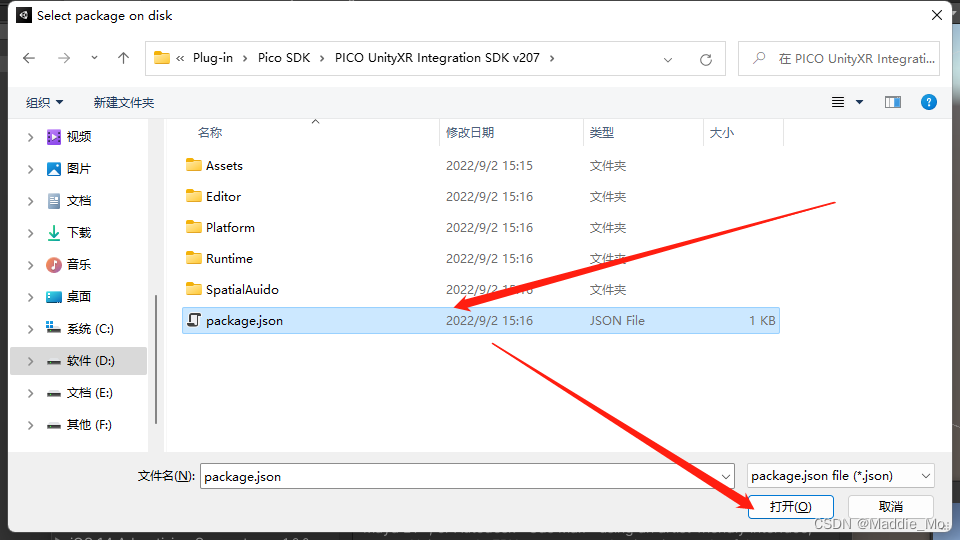Expand the 其他 (F:) tree node

[30, 426]
